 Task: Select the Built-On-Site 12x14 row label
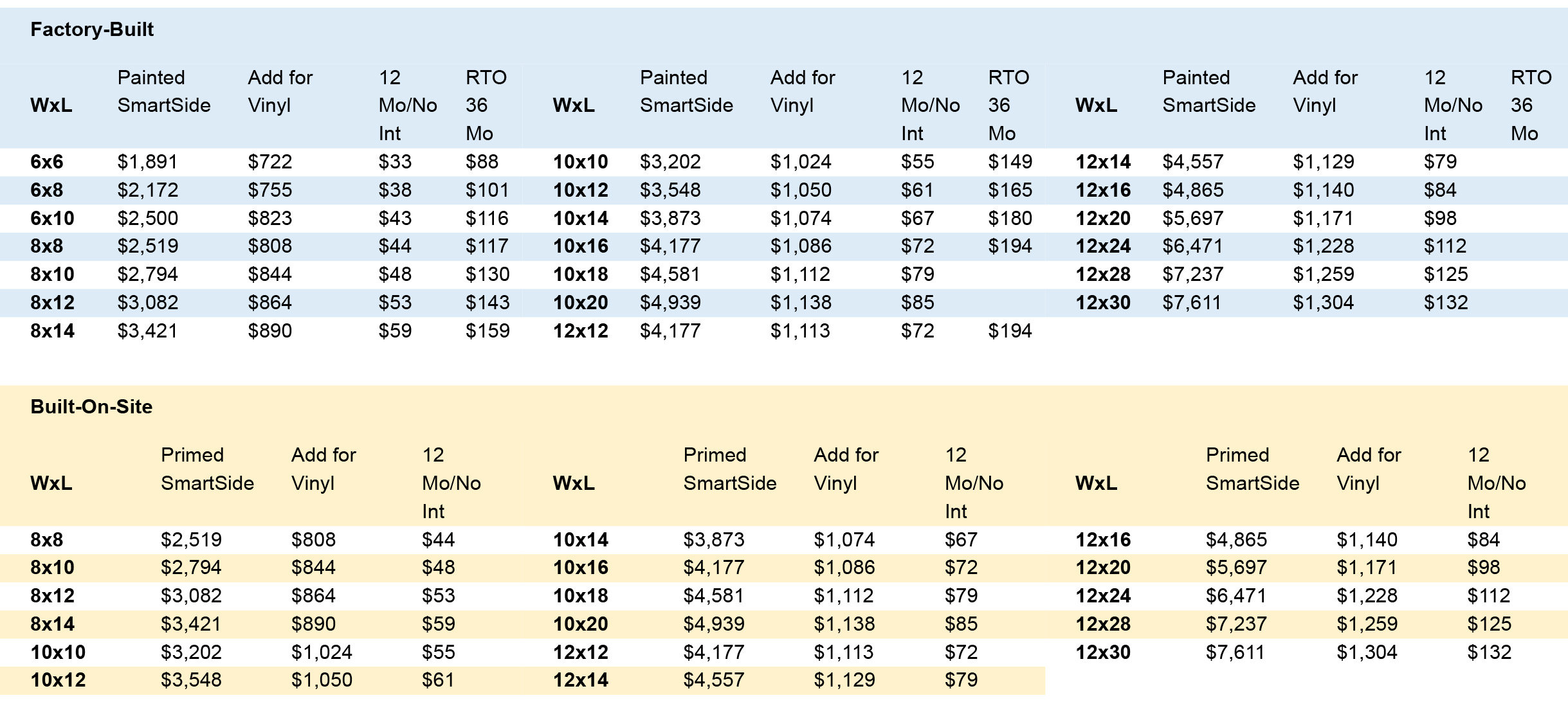[580, 680]
